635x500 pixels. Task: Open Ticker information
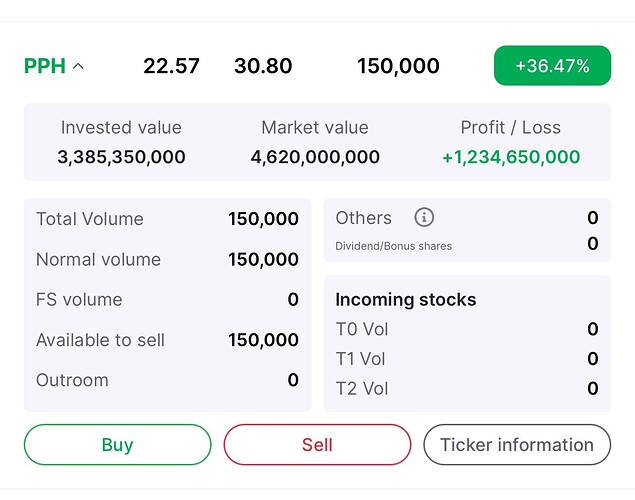pyautogui.click(x=517, y=445)
